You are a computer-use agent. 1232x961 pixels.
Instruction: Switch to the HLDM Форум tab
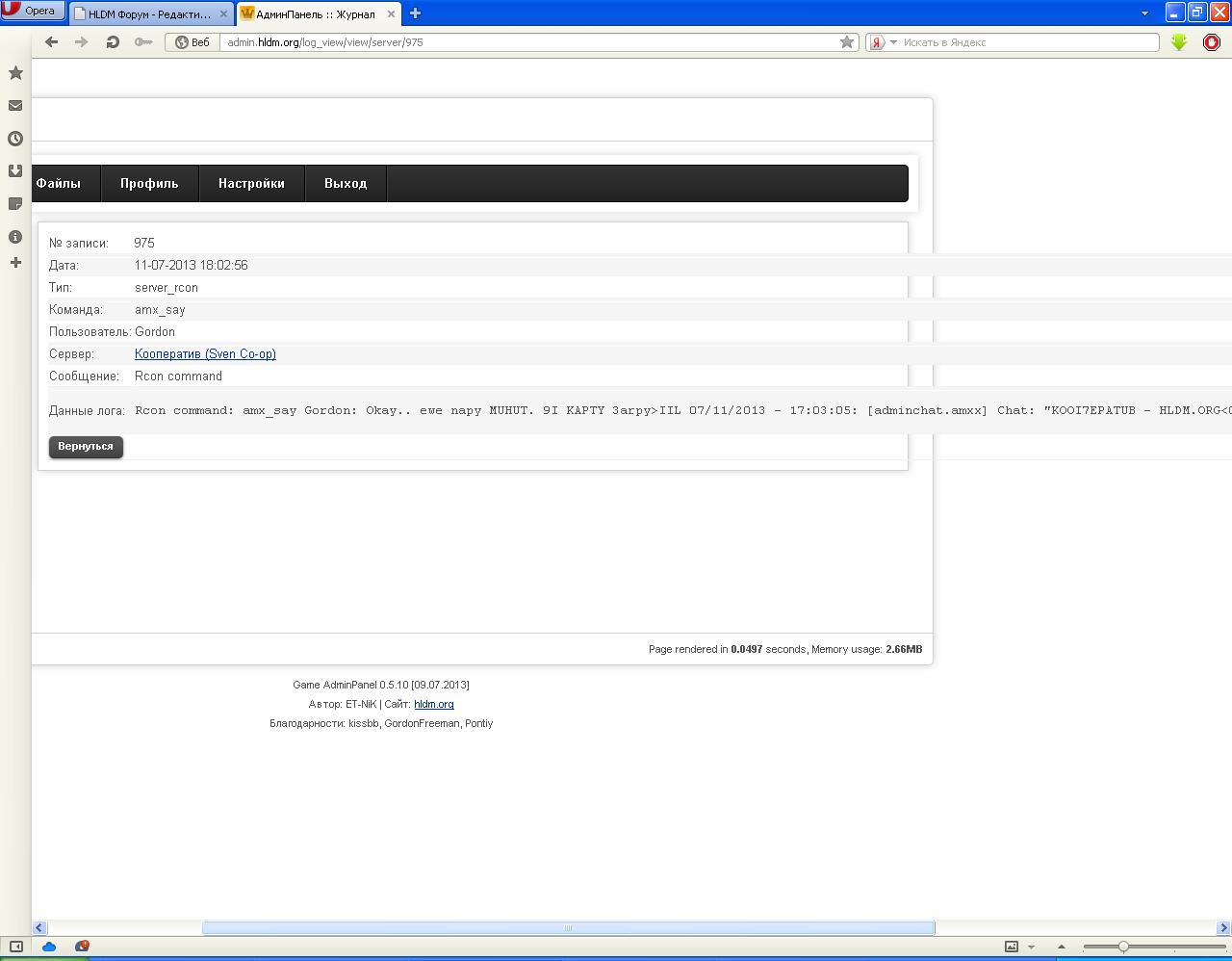click(x=149, y=14)
